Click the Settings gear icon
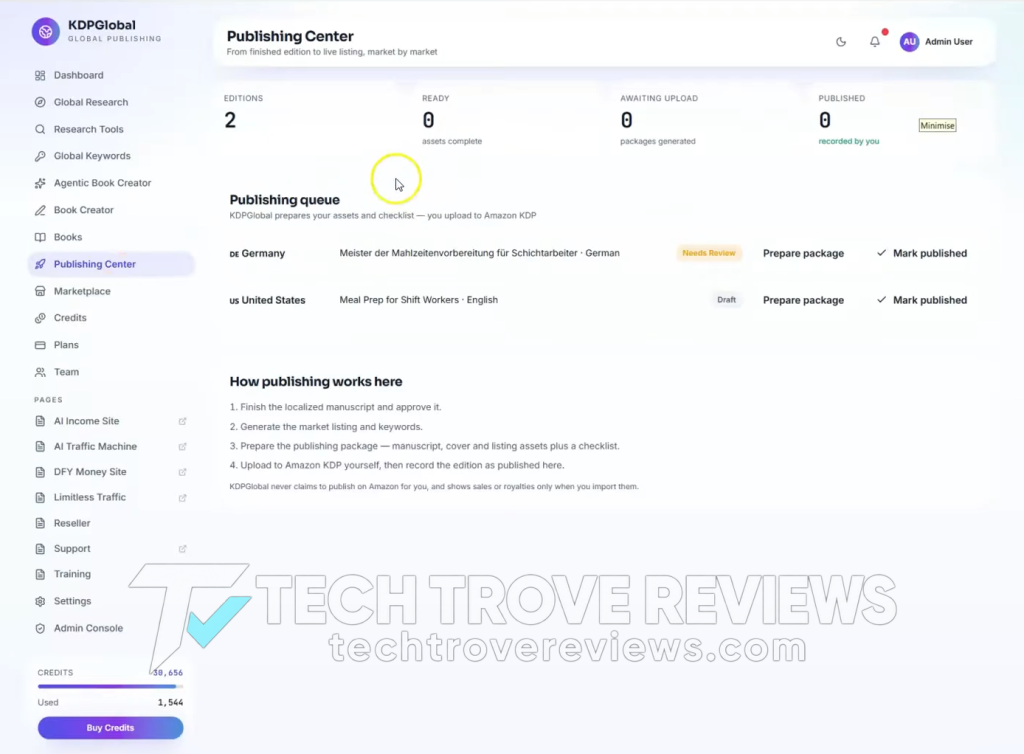The image size is (1024, 754). (40, 601)
